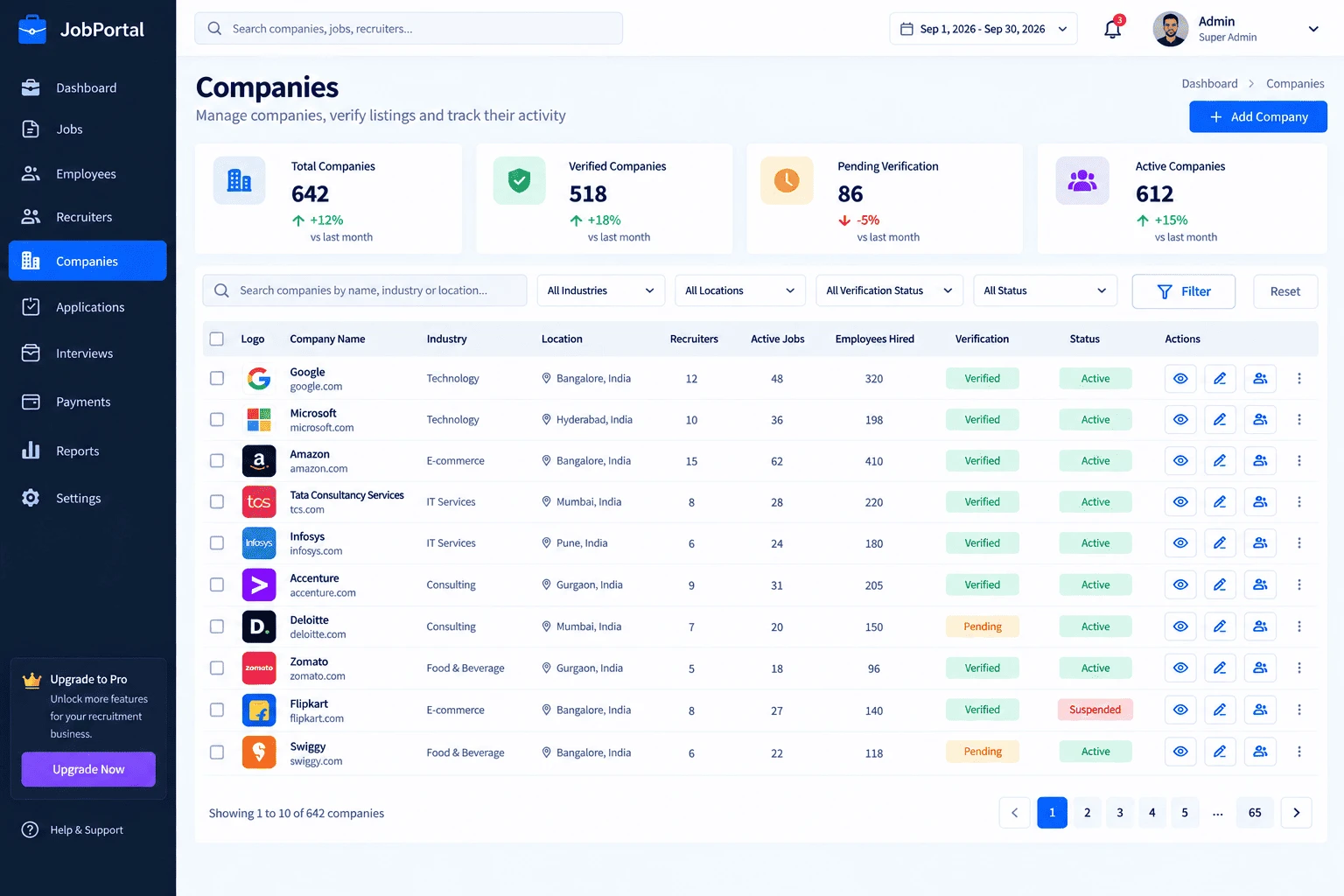Expand the All Verification Status dropdown
This screenshot has width=1344, height=896.
(x=889, y=290)
